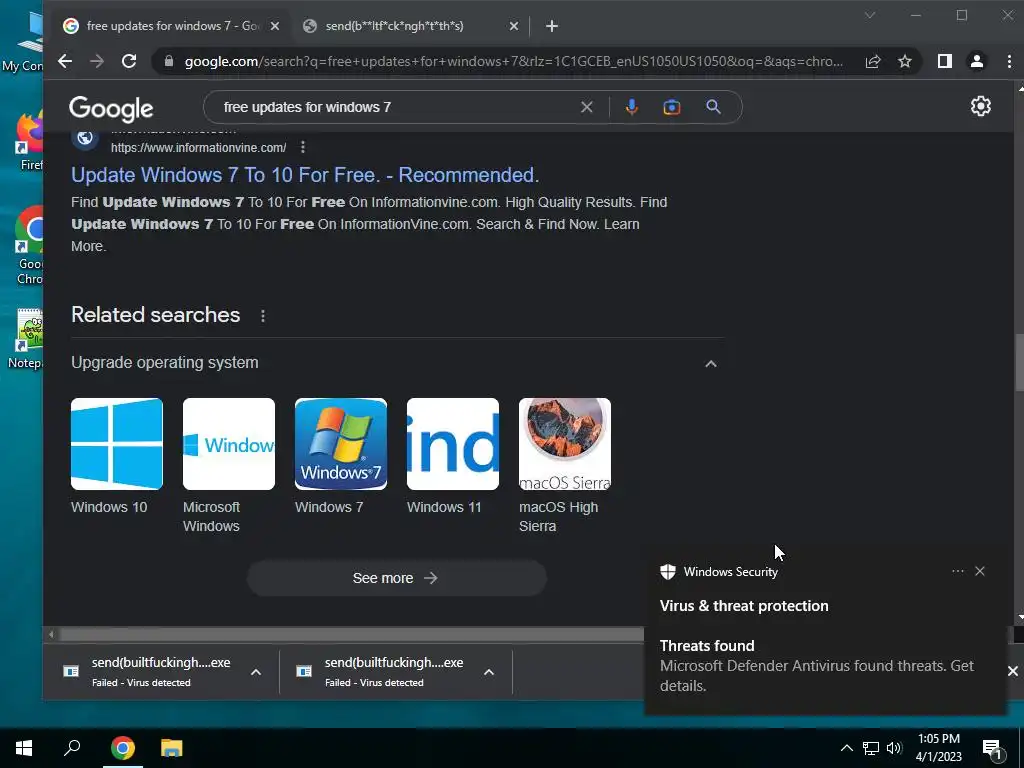
Task: Expand options for second failed download
Action: [488, 672]
